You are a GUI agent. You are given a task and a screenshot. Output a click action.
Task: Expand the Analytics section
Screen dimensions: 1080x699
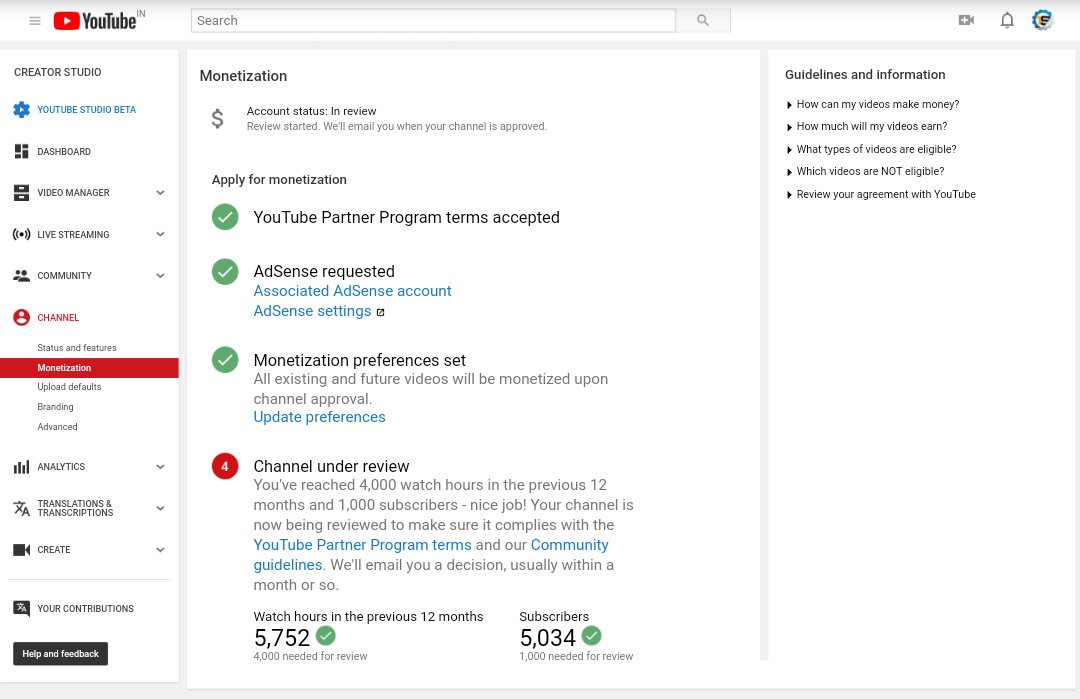[160, 467]
